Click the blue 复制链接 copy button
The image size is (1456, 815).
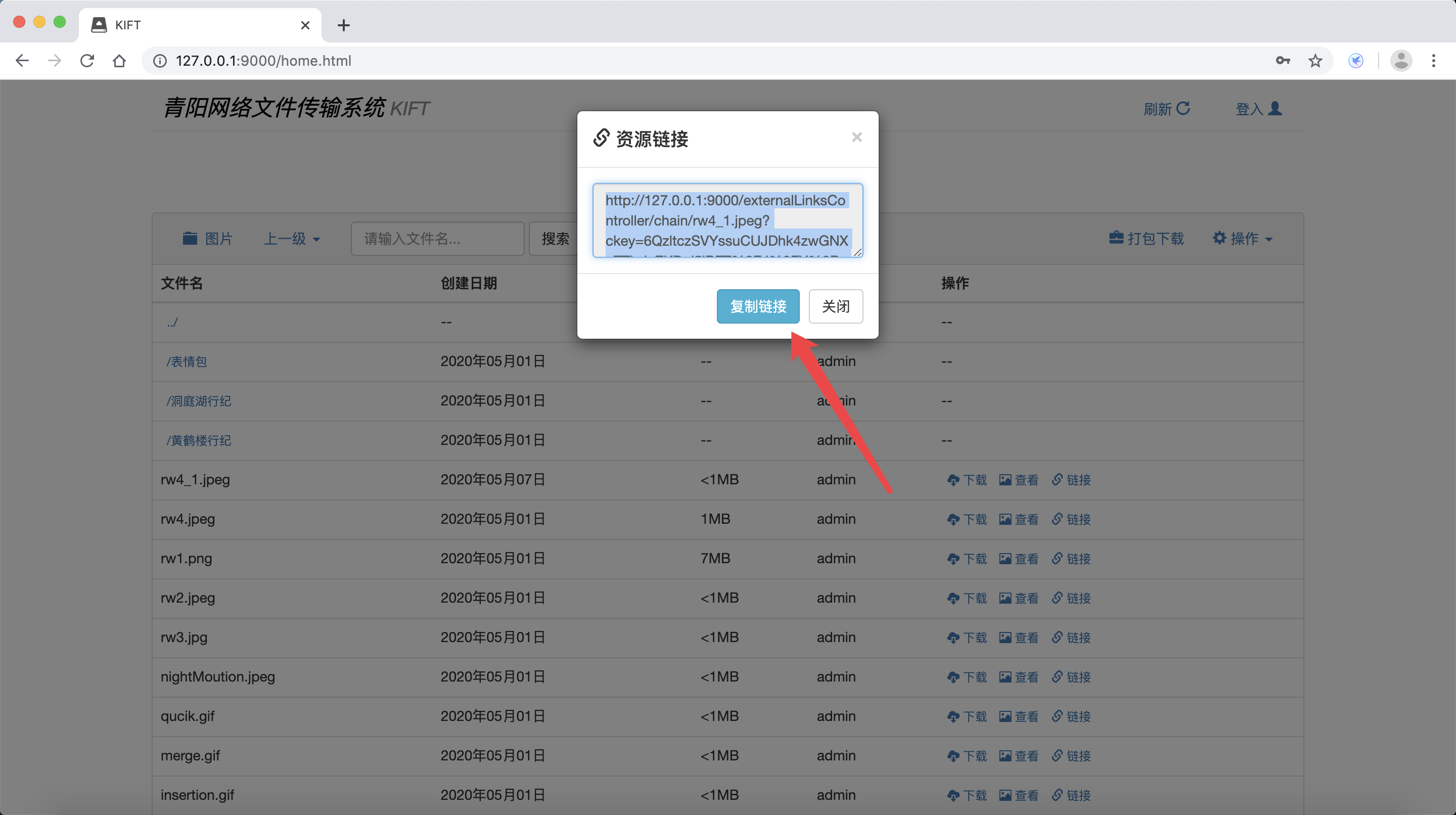click(757, 306)
